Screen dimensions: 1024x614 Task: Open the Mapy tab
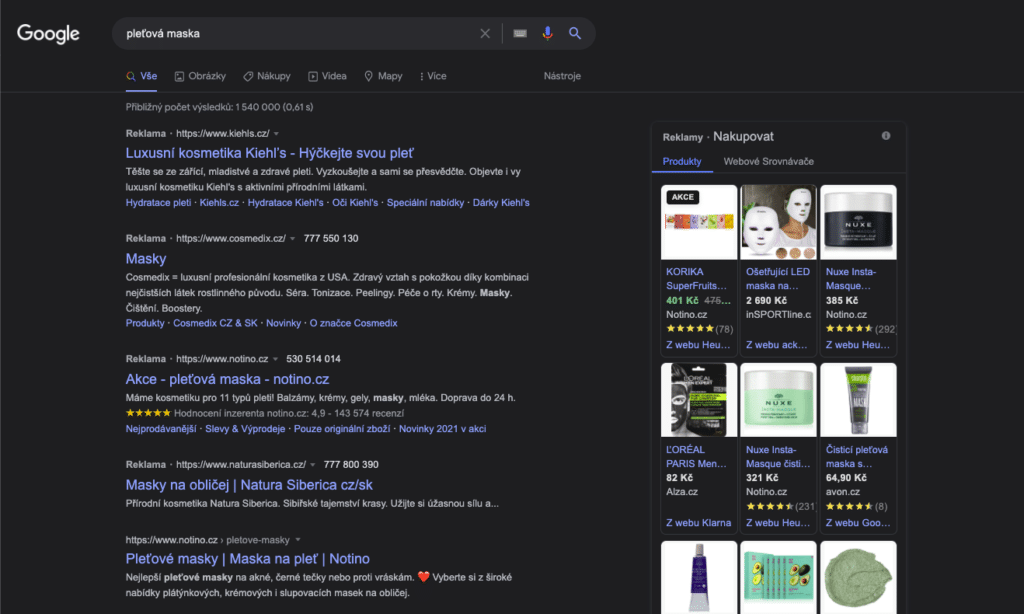(383, 76)
